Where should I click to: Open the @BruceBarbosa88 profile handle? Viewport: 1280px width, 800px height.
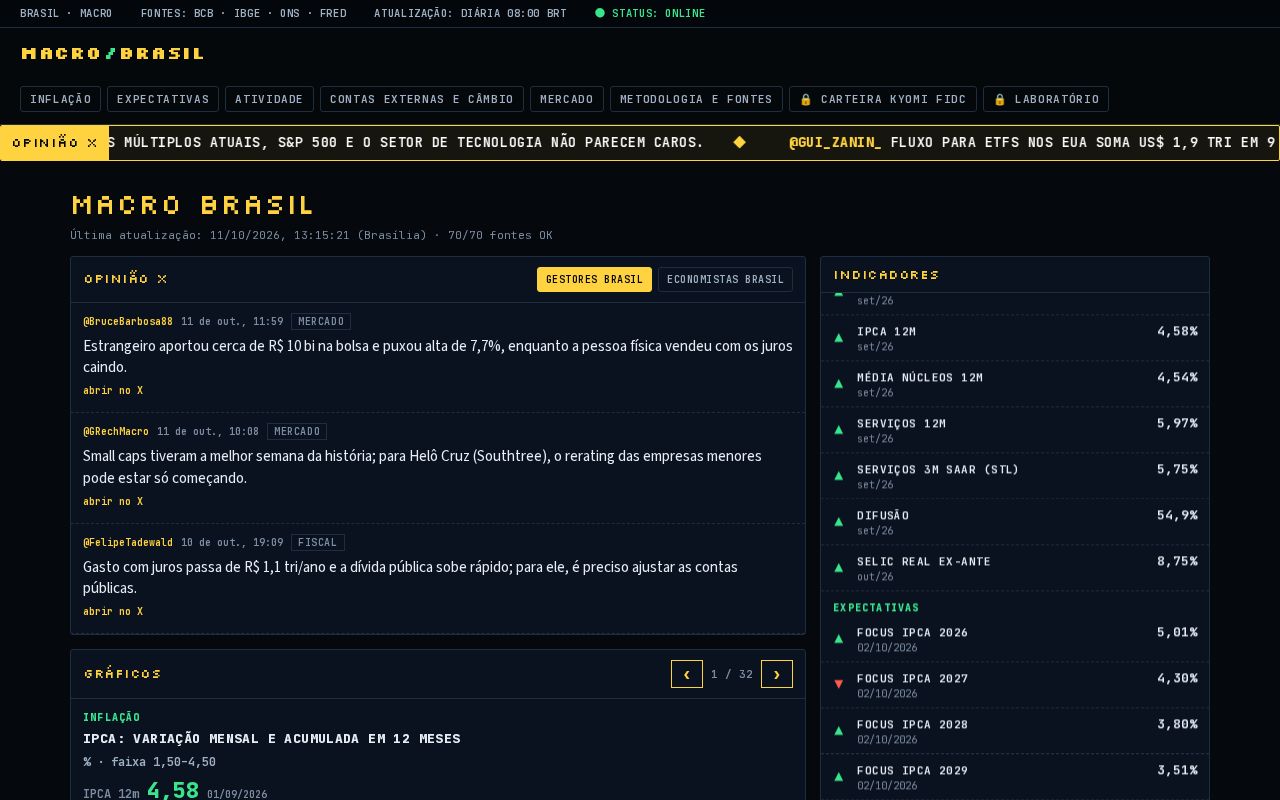128,322
